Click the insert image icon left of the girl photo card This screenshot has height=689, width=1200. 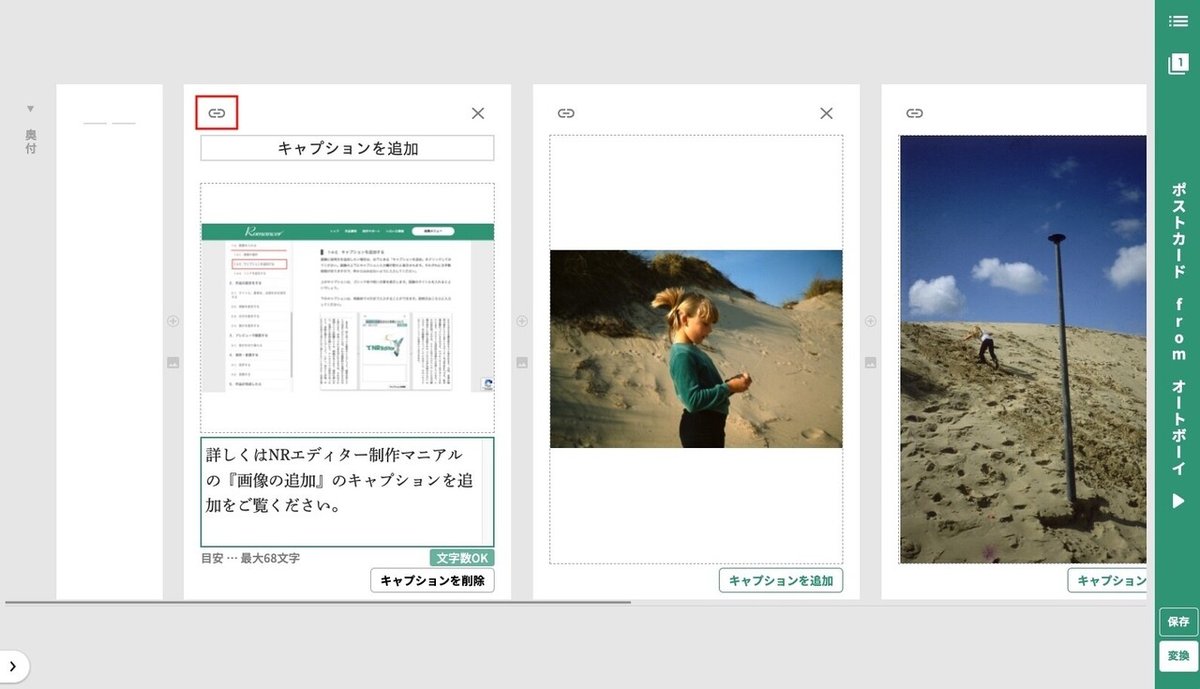point(522,363)
